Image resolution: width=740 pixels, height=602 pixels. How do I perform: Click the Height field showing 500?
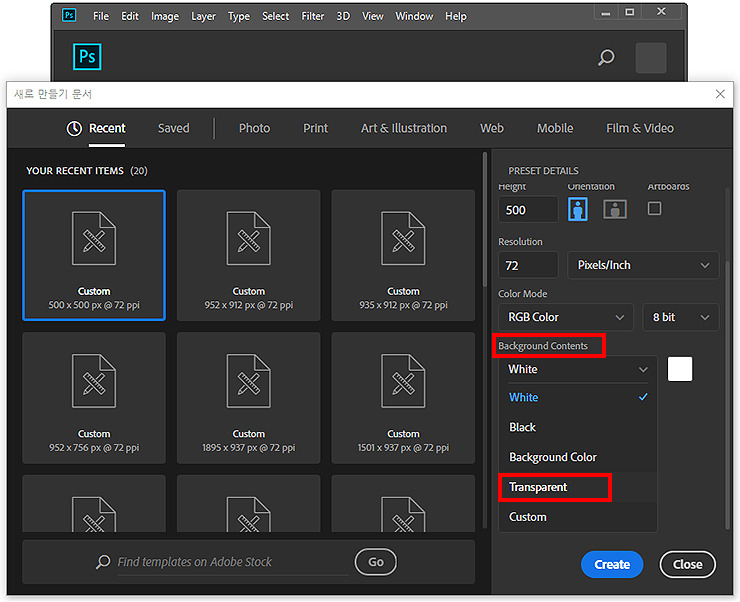[528, 210]
